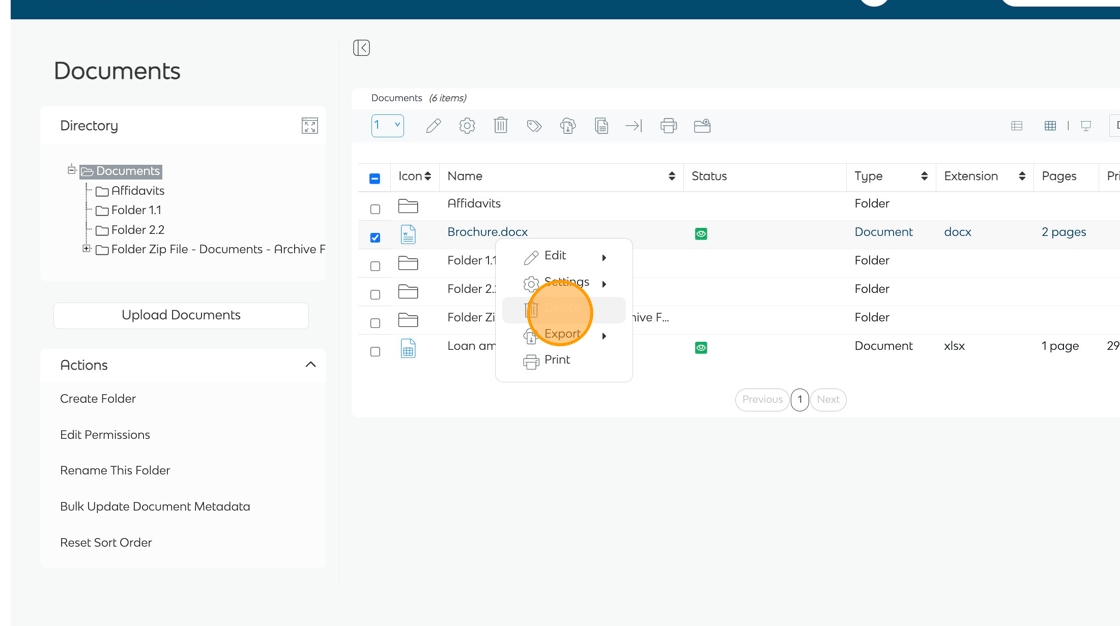Select Folder 2.2 in directory tree

click(138, 230)
